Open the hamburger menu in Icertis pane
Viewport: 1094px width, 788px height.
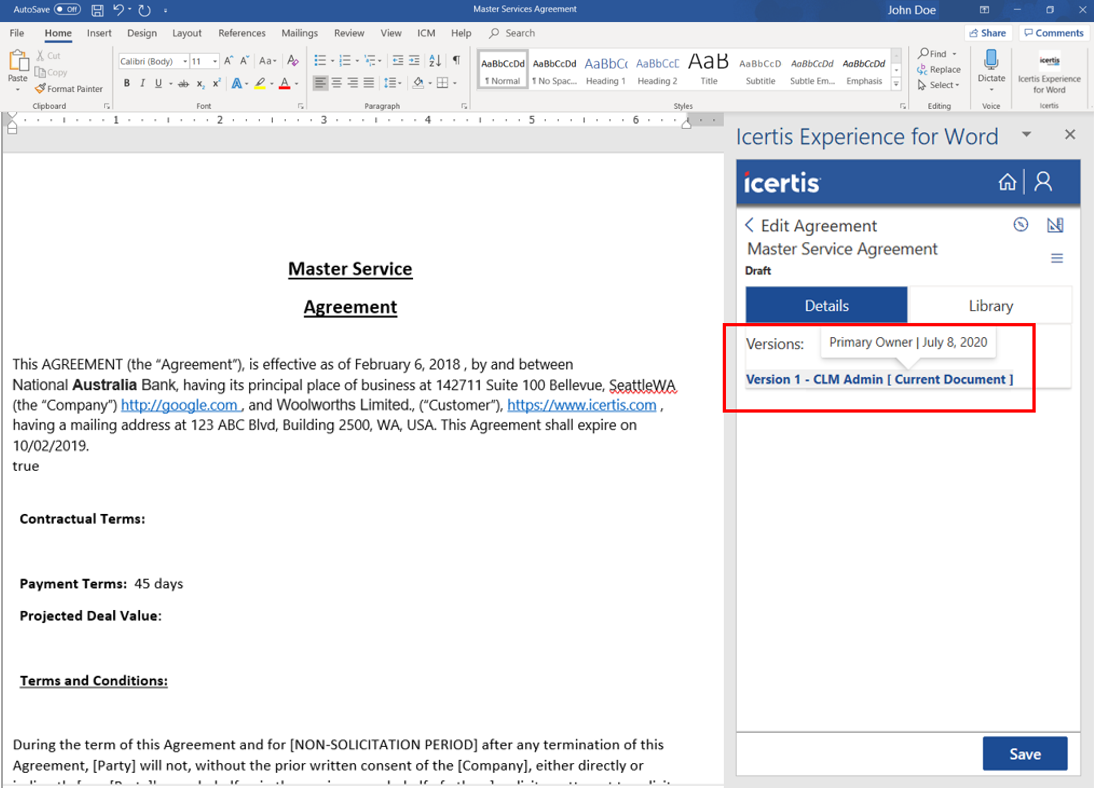click(x=1057, y=258)
